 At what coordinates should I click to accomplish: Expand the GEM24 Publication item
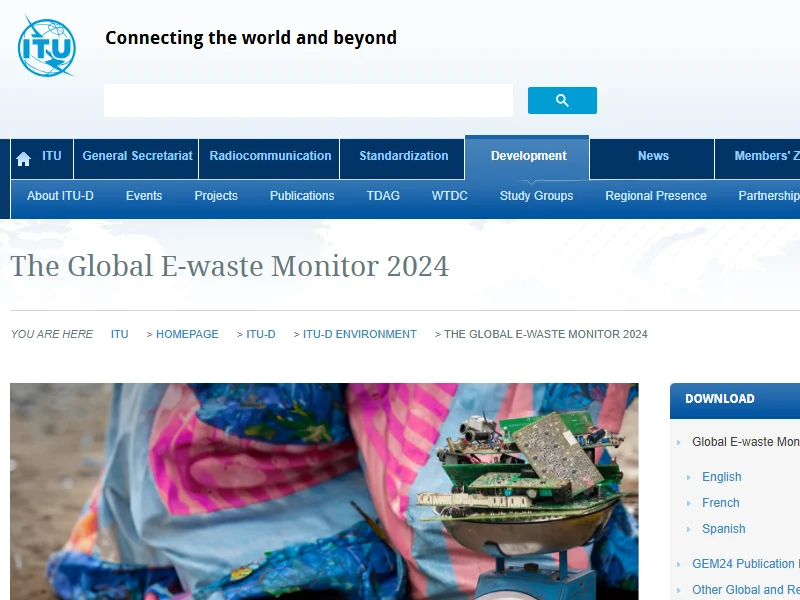(x=745, y=564)
